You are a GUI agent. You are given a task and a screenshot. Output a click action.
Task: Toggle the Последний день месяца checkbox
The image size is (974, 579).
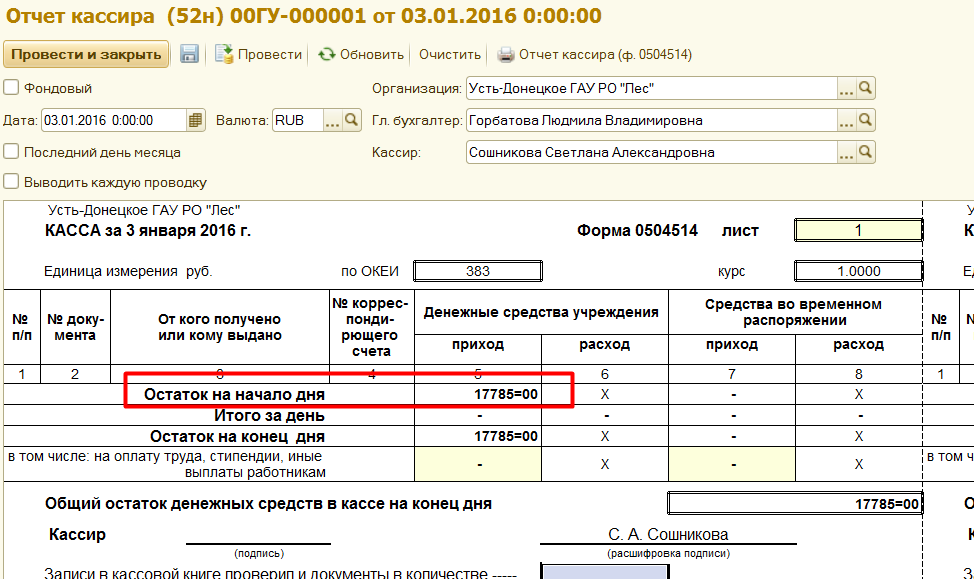pos(11,152)
